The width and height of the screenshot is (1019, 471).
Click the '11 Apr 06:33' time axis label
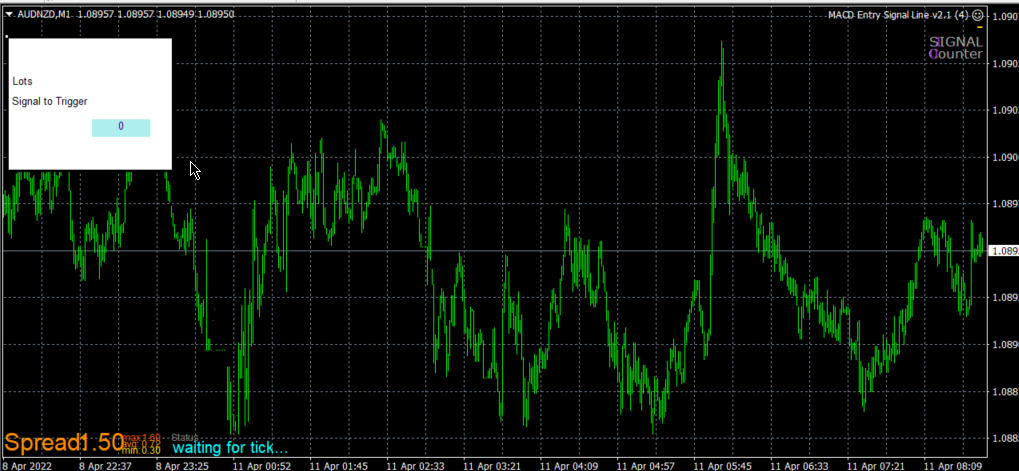point(799,466)
